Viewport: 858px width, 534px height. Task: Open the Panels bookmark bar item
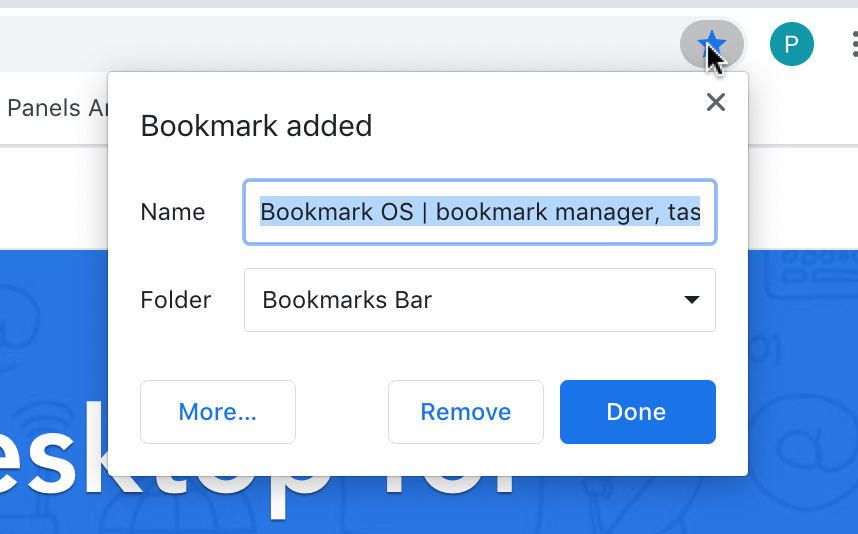coord(55,108)
